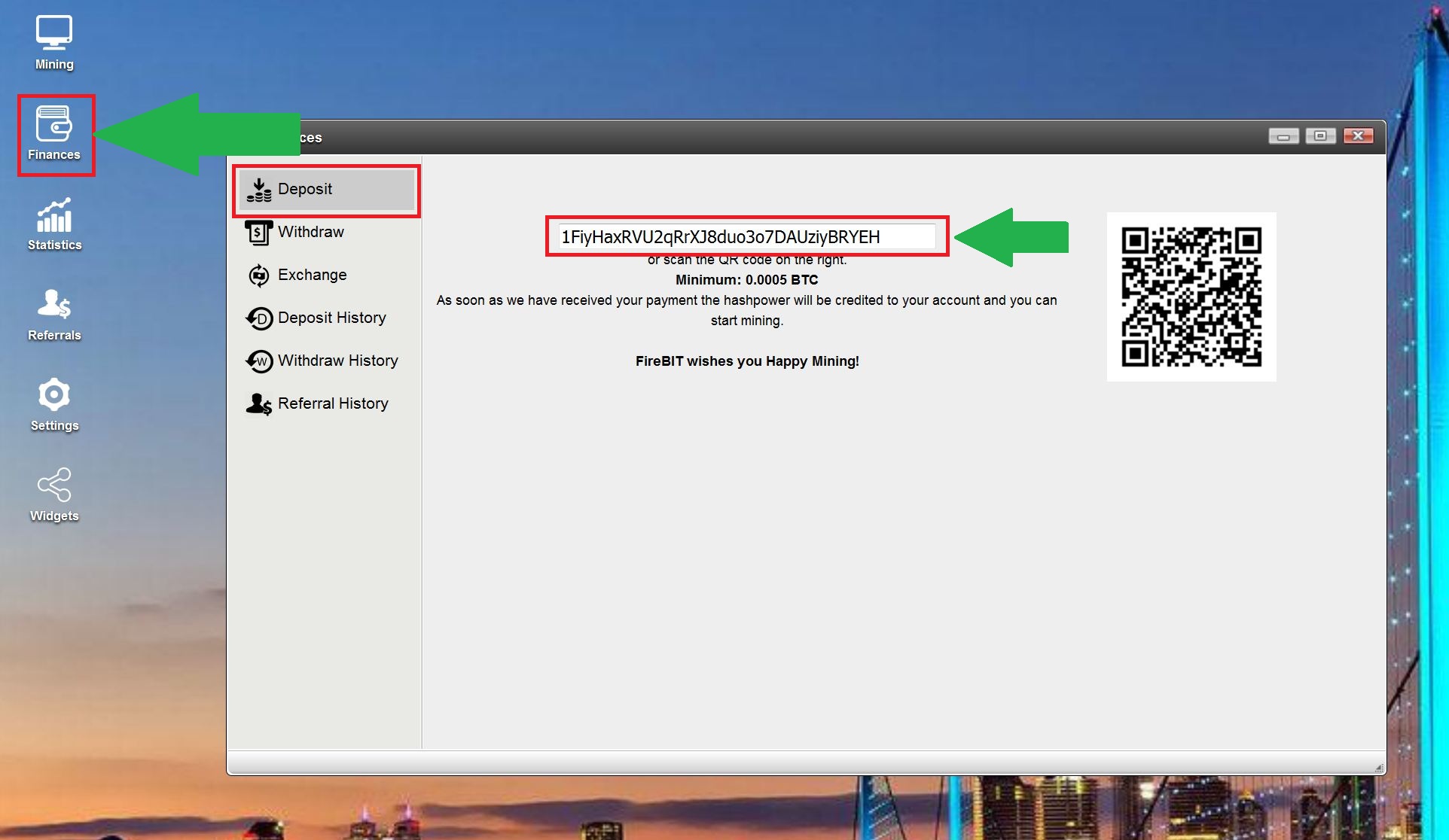Click the Deposit coins icon
Viewport: 1449px width, 840px height.
click(259, 190)
